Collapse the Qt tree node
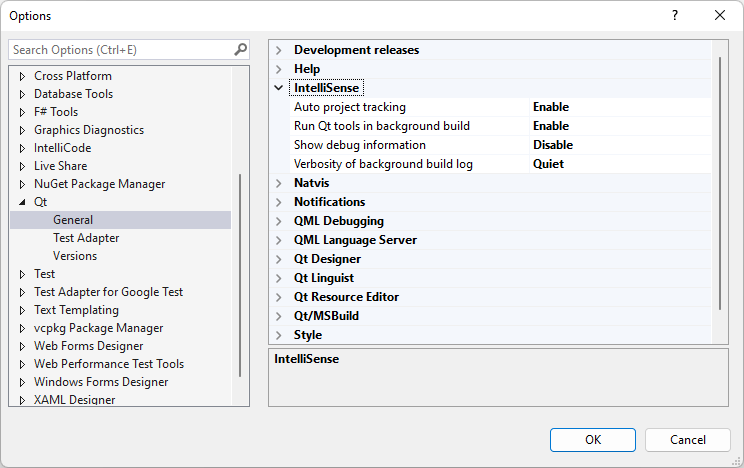The image size is (744, 468). pos(22,202)
